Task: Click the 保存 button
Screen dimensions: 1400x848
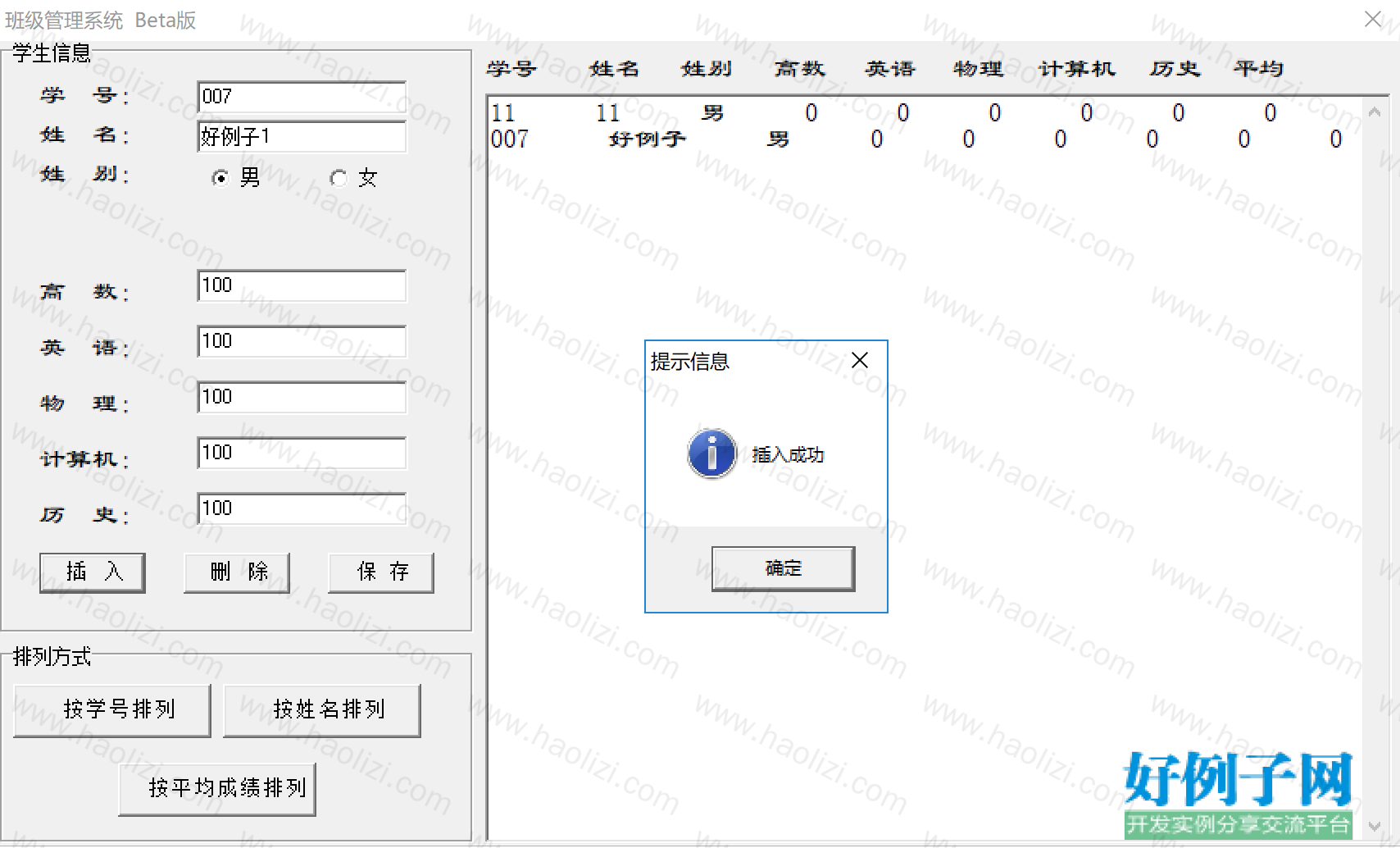Action: [381, 572]
